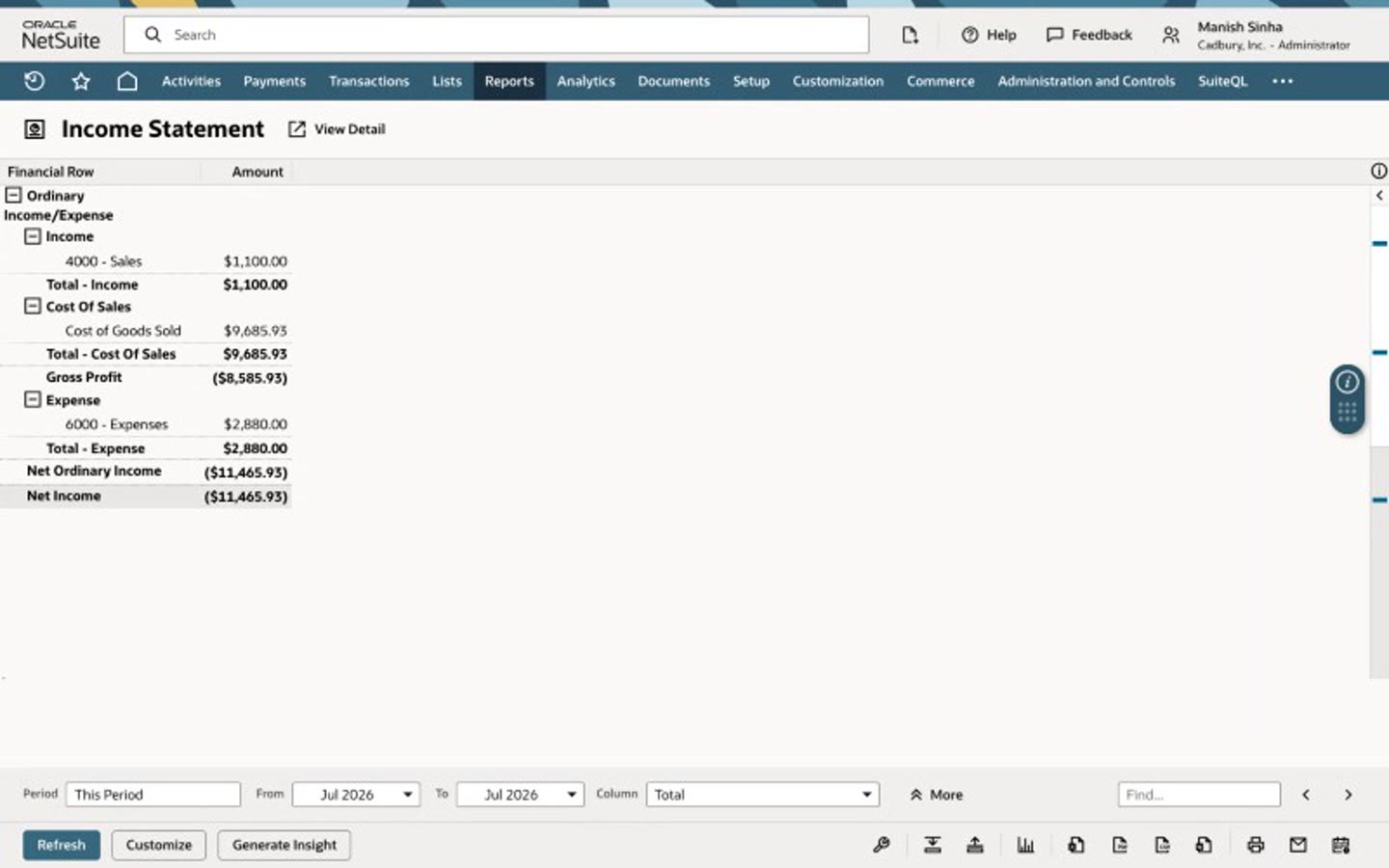The width and height of the screenshot is (1389, 868).
Task: Open the bar chart icon
Action: click(x=1025, y=845)
